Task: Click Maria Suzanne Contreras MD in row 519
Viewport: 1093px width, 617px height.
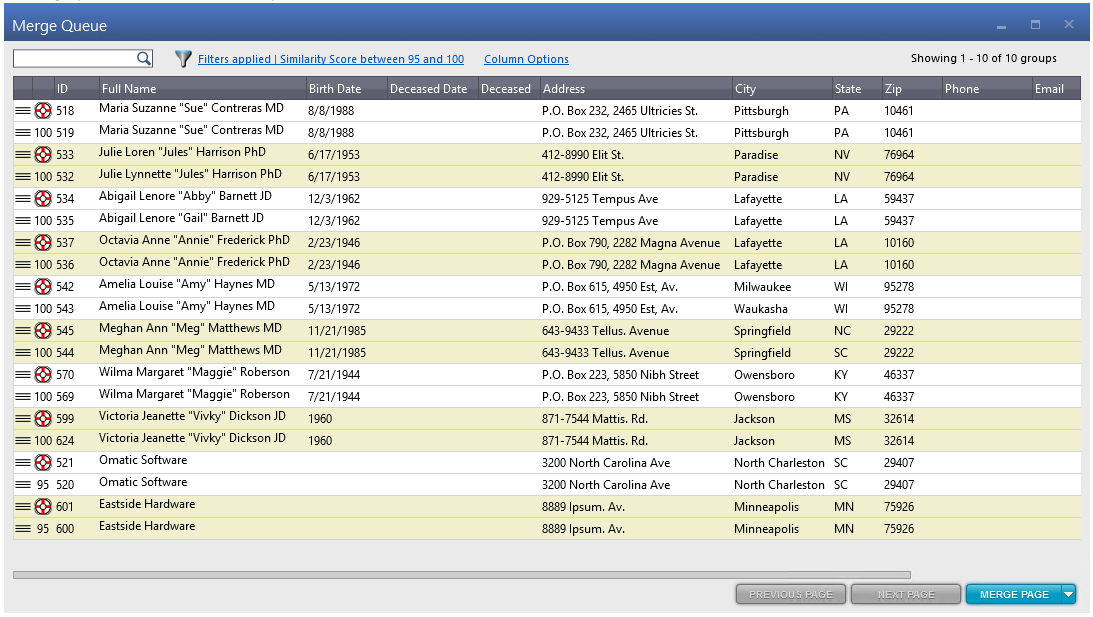Action: pos(191,130)
